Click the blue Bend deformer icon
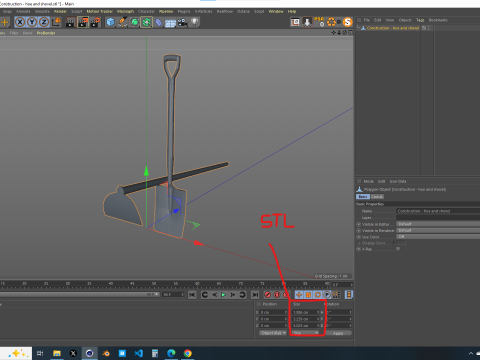 click(x=159, y=22)
